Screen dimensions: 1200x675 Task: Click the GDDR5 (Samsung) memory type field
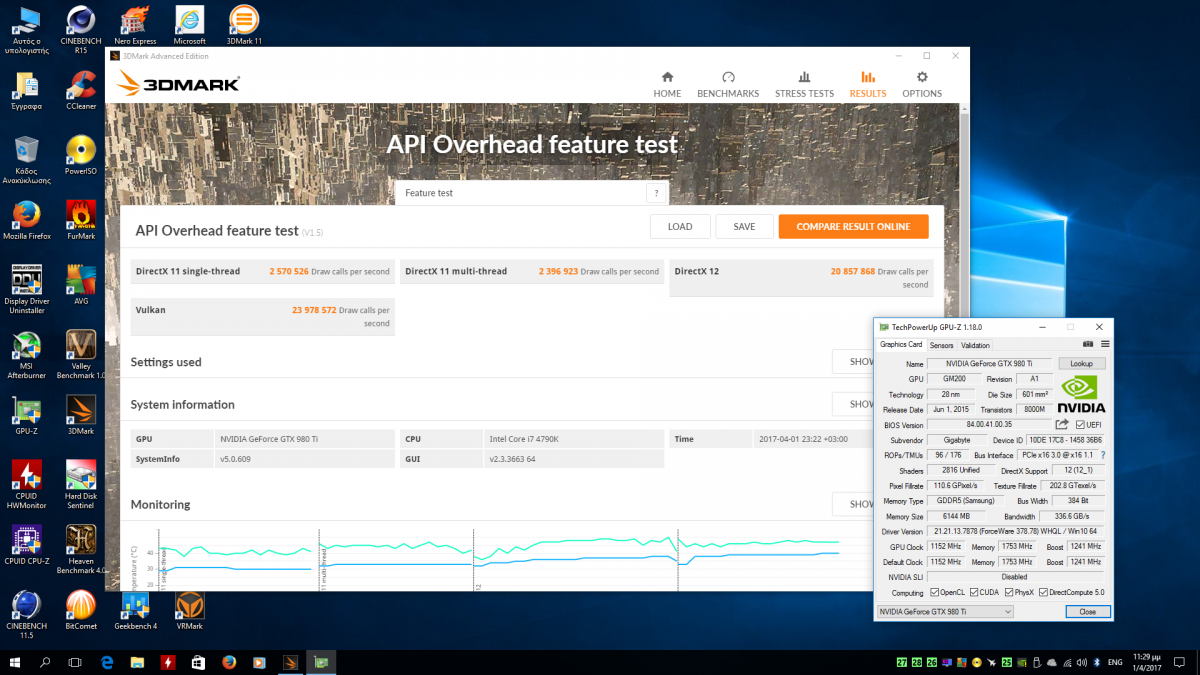pyautogui.click(x=964, y=501)
